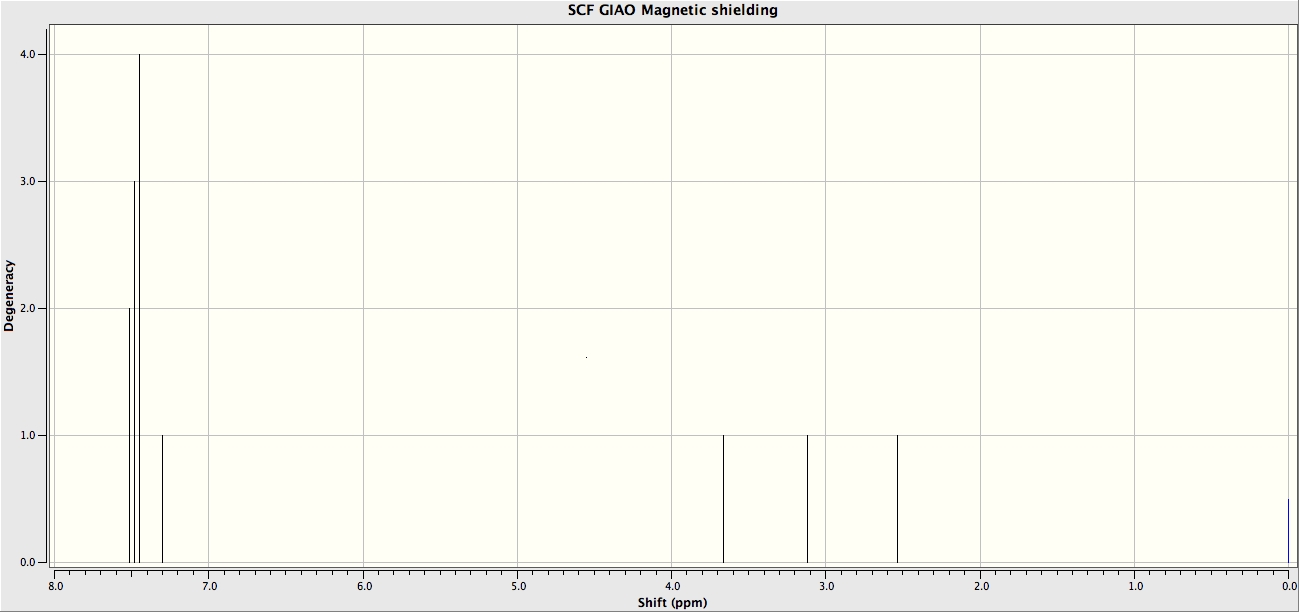Select the peak with degeneracy 2.0
This screenshot has width=1299, height=612.
coord(129,435)
